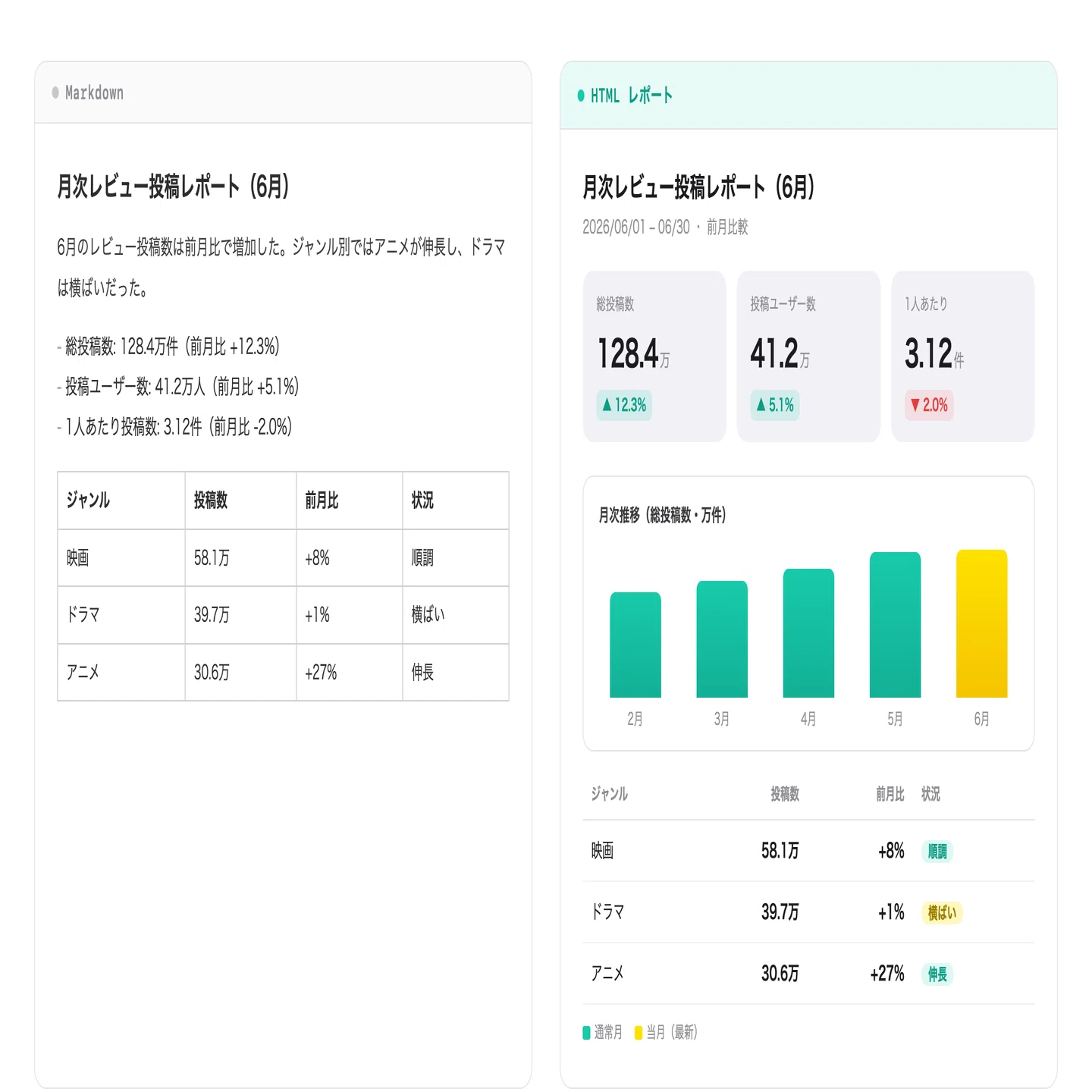The width and height of the screenshot is (1092, 1092).
Task: Click 30.6万 value in HTML table
Action: coord(780,974)
